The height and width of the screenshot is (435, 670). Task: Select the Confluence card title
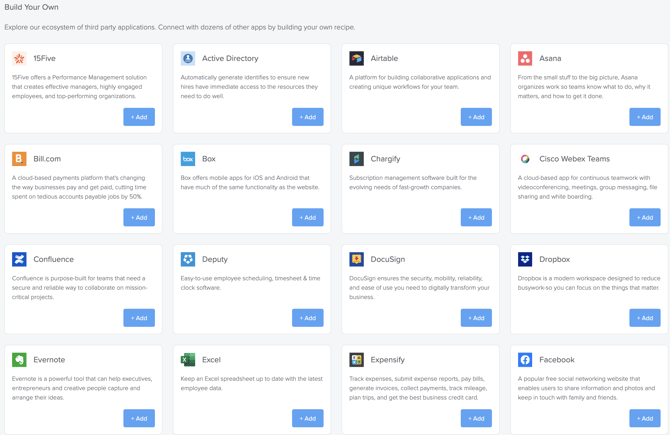pyautogui.click(x=53, y=259)
